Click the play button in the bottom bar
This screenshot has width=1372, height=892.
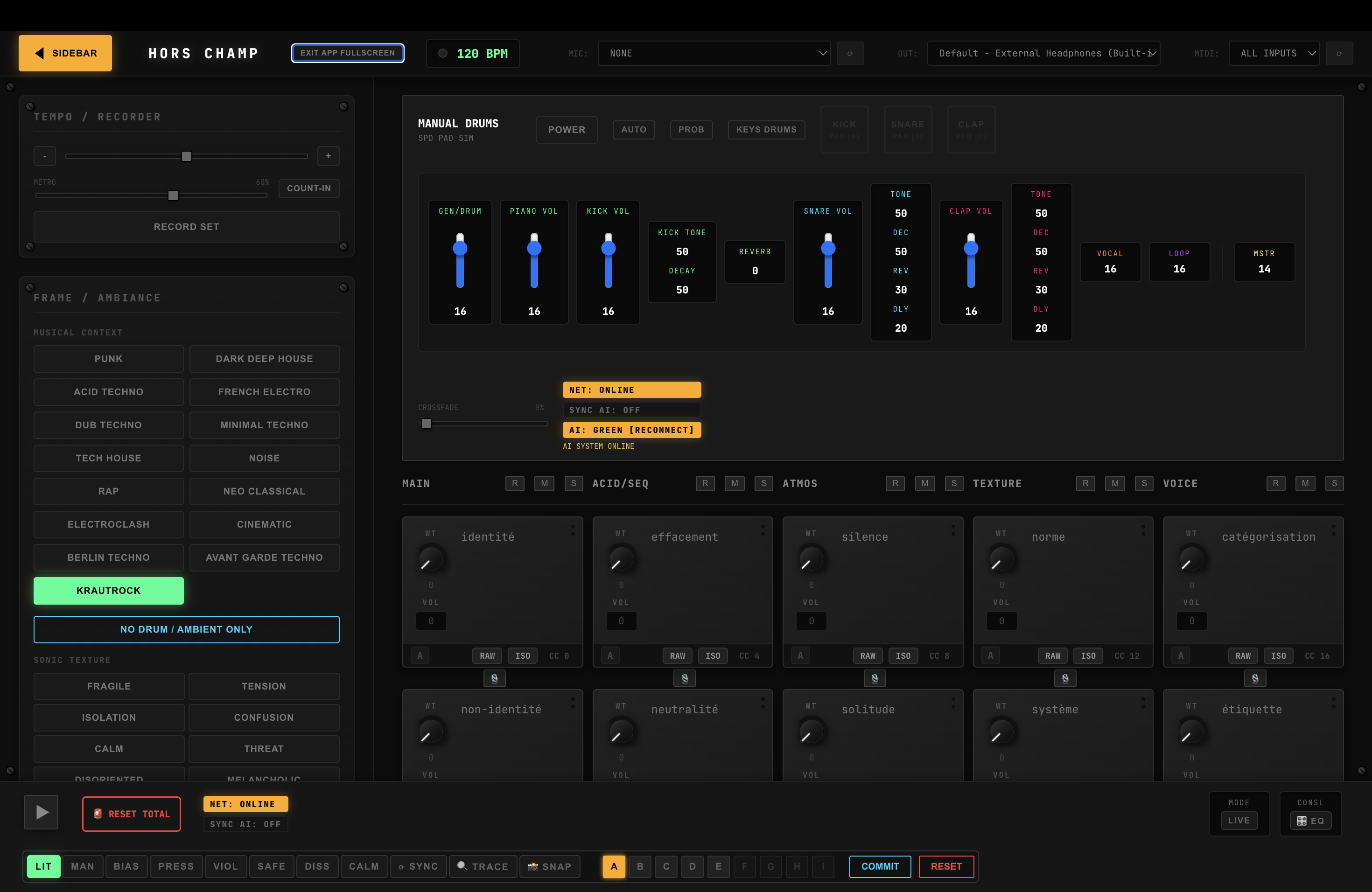(41, 812)
